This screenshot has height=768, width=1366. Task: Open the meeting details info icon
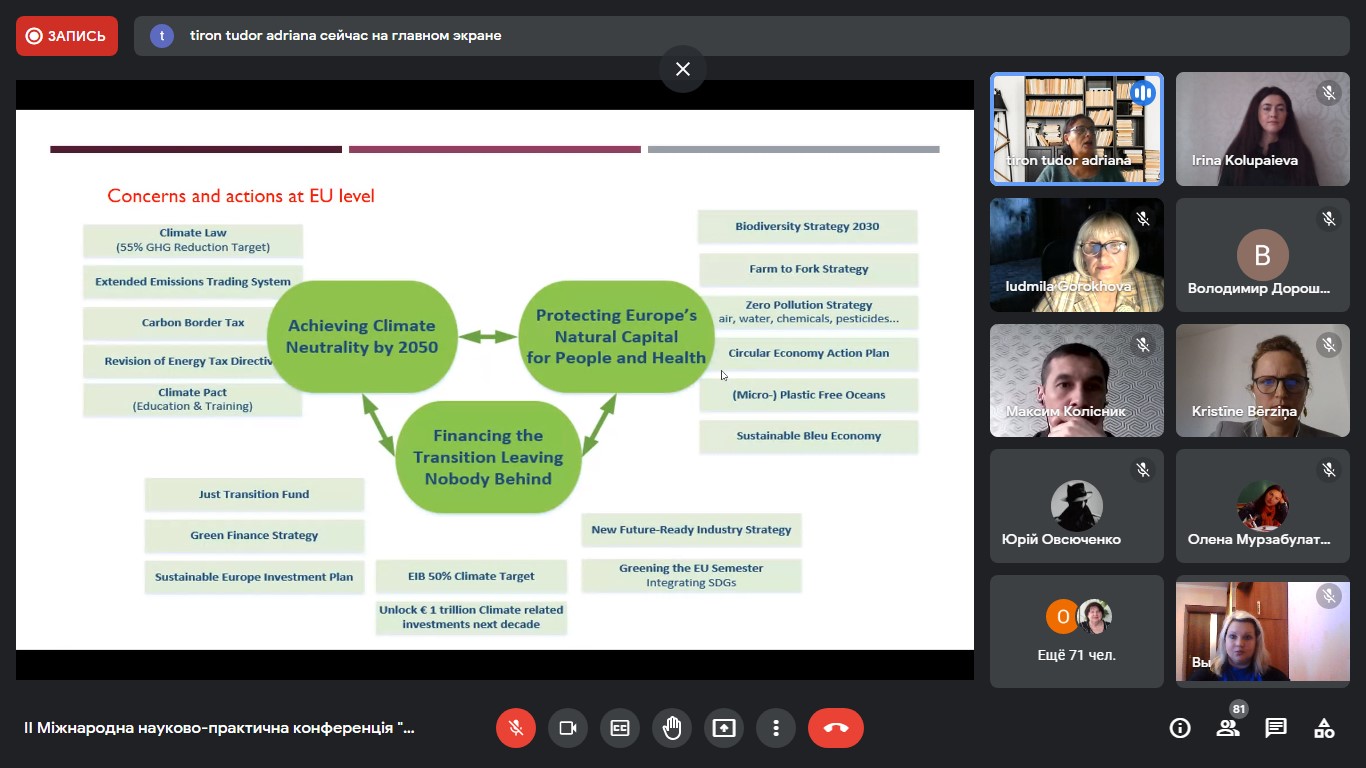(x=1180, y=728)
